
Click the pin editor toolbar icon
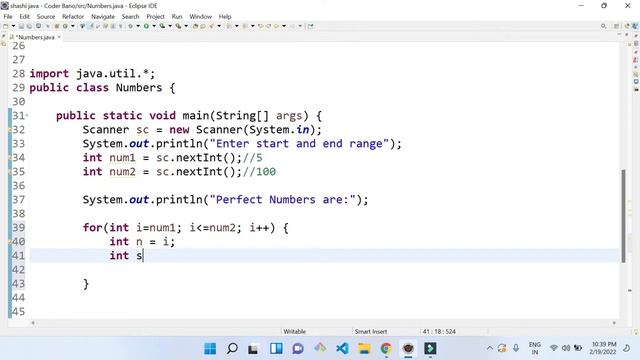[311, 26]
